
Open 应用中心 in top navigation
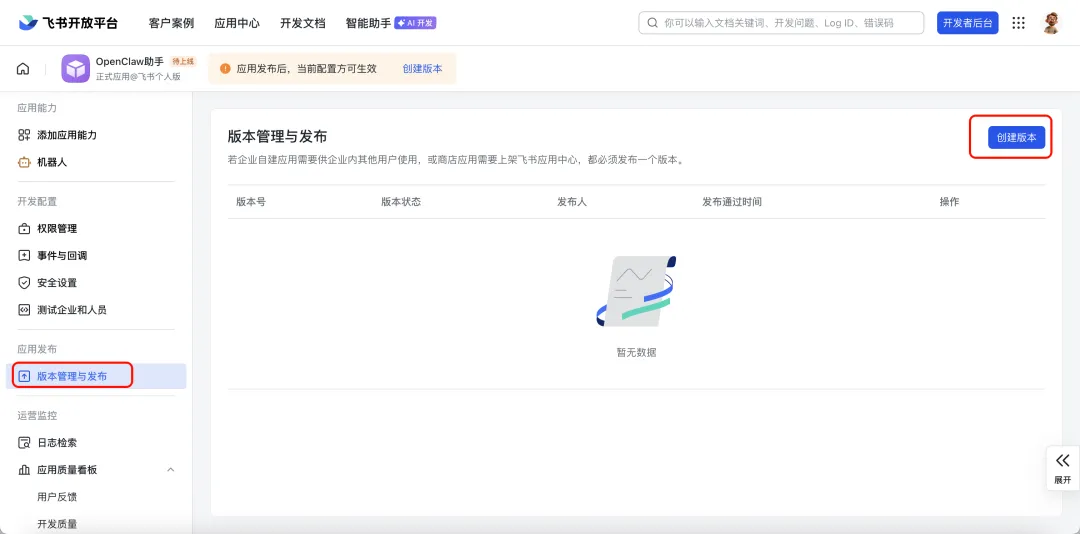pos(237,23)
